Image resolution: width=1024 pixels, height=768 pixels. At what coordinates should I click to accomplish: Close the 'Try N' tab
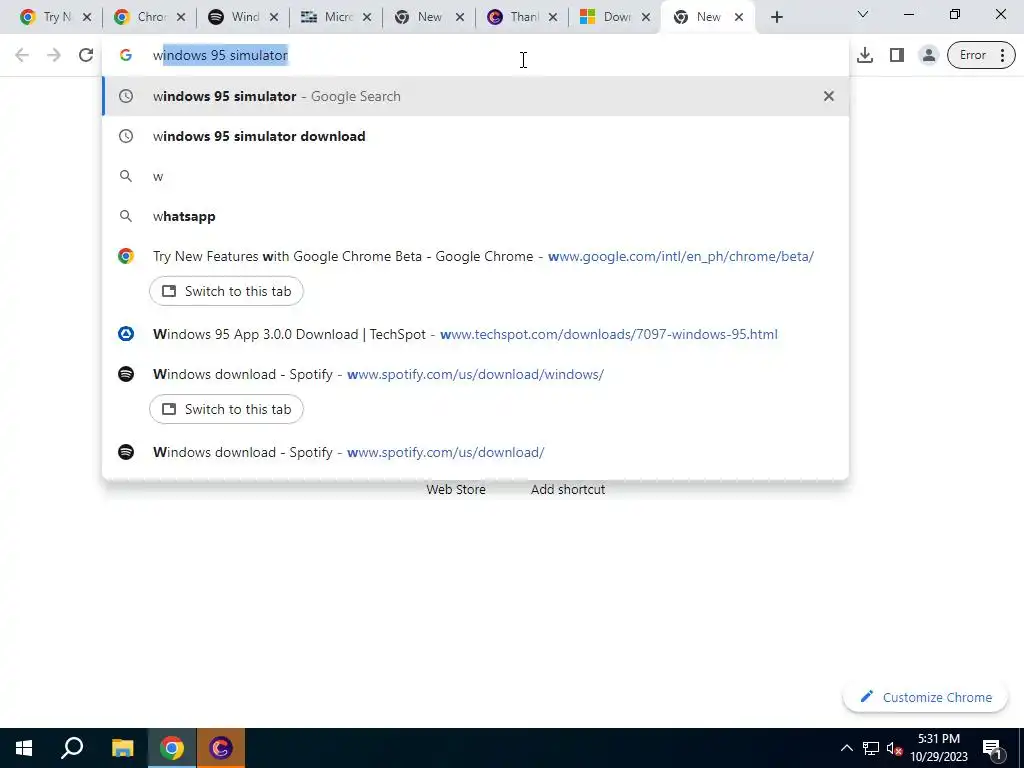tap(87, 18)
